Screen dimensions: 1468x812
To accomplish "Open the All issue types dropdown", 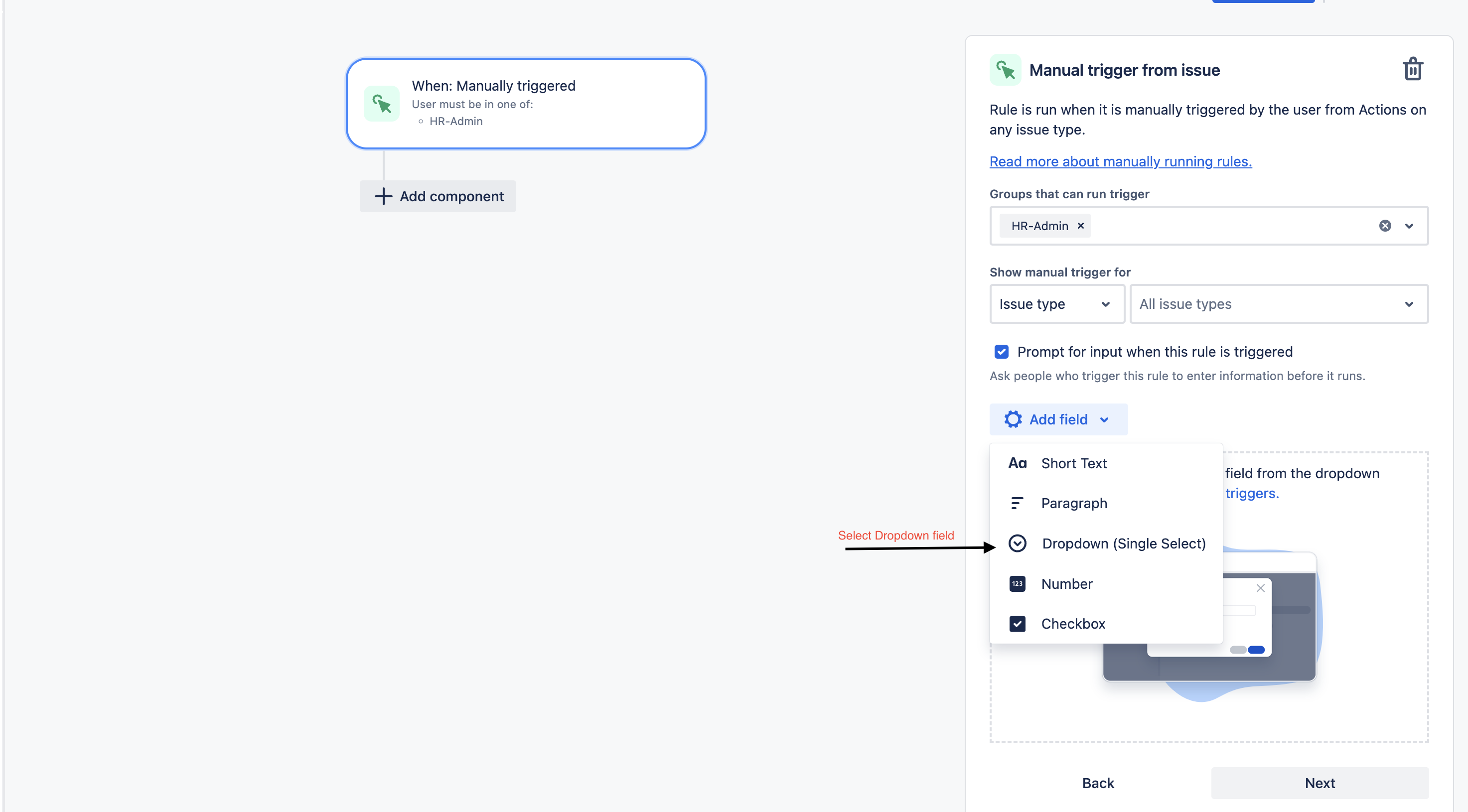I will [x=1278, y=304].
